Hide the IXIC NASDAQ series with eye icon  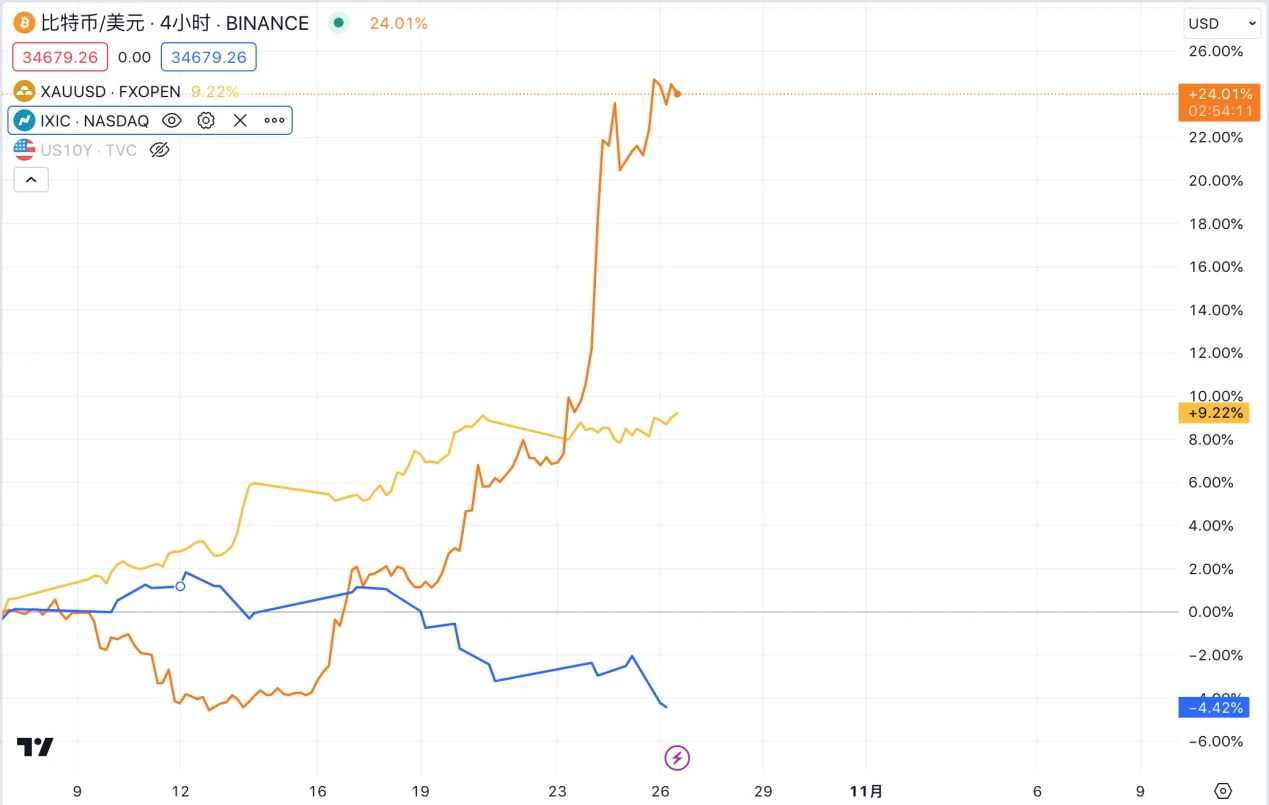tap(171, 121)
